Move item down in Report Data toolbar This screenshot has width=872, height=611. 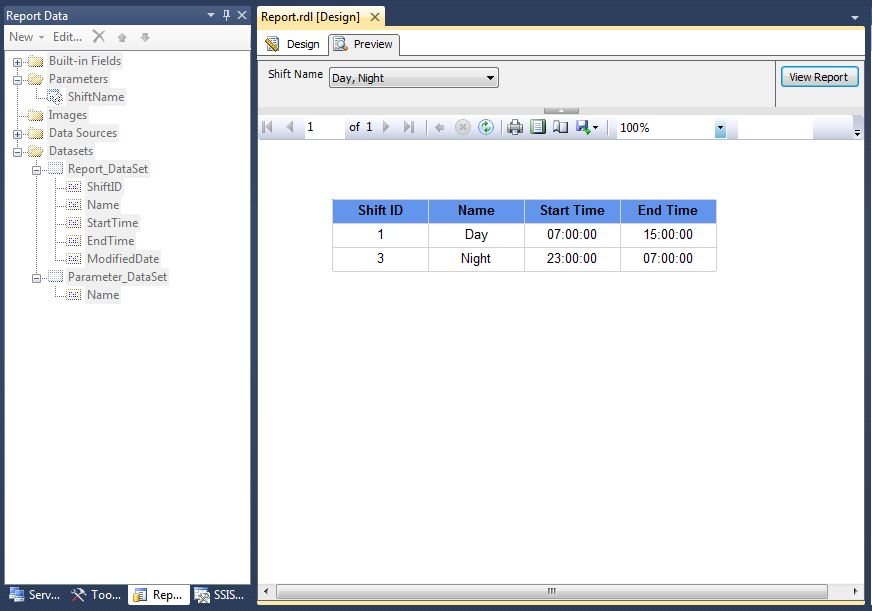tap(145, 37)
